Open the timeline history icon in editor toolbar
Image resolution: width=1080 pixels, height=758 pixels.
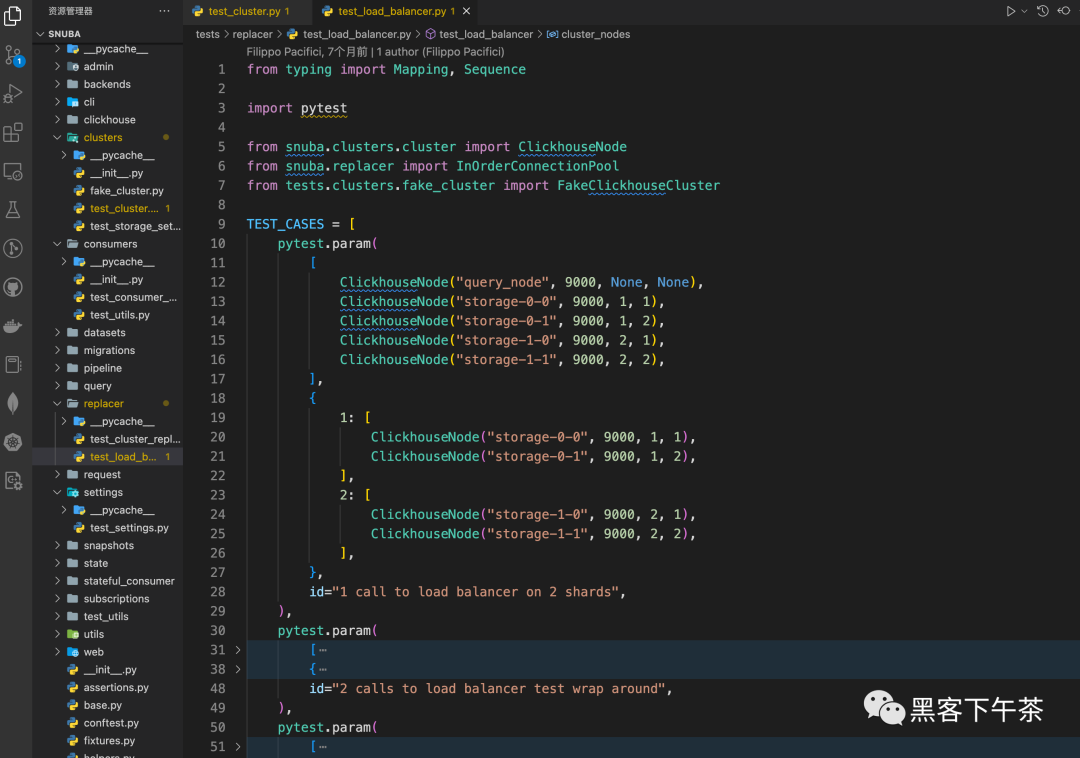tap(1043, 11)
